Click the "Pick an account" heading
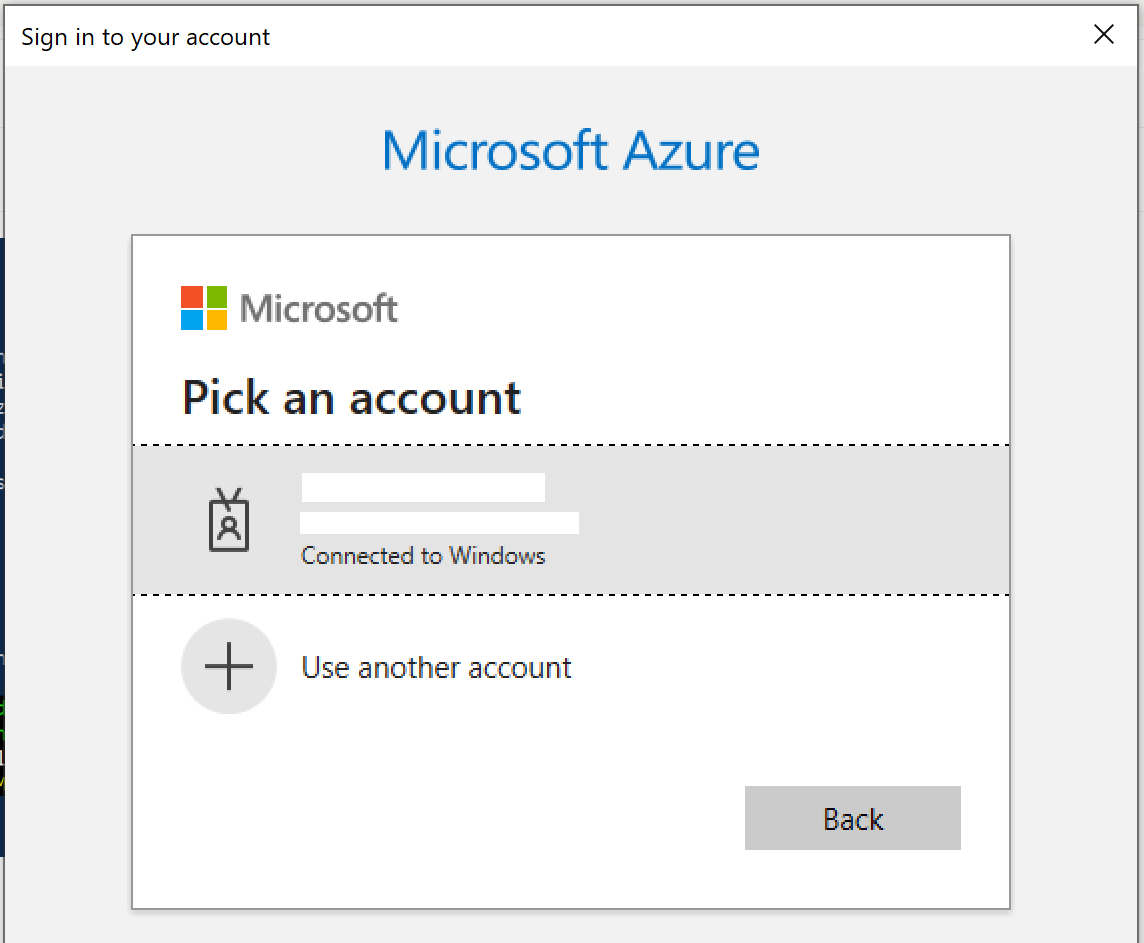Image resolution: width=1144 pixels, height=943 pixels. coord(351,398)
